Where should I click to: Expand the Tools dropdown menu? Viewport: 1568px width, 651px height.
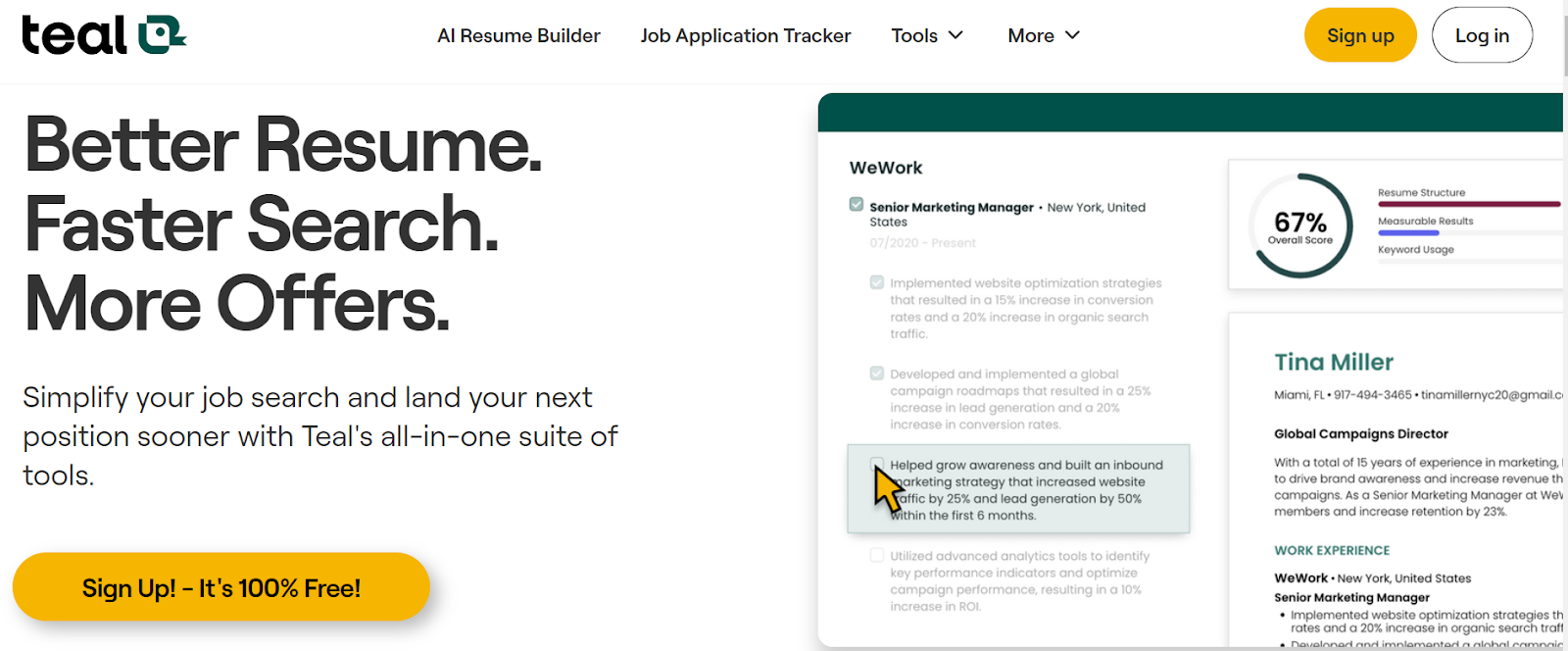(x=927, y=36)
